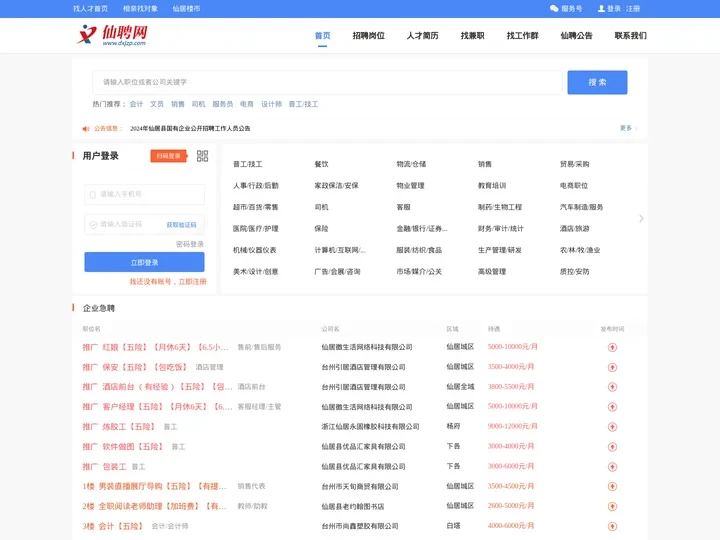The height and width of the screenshot is (540, 720).
Task: Open company 仙居县老约翰图书店
Action: (353, 506)
